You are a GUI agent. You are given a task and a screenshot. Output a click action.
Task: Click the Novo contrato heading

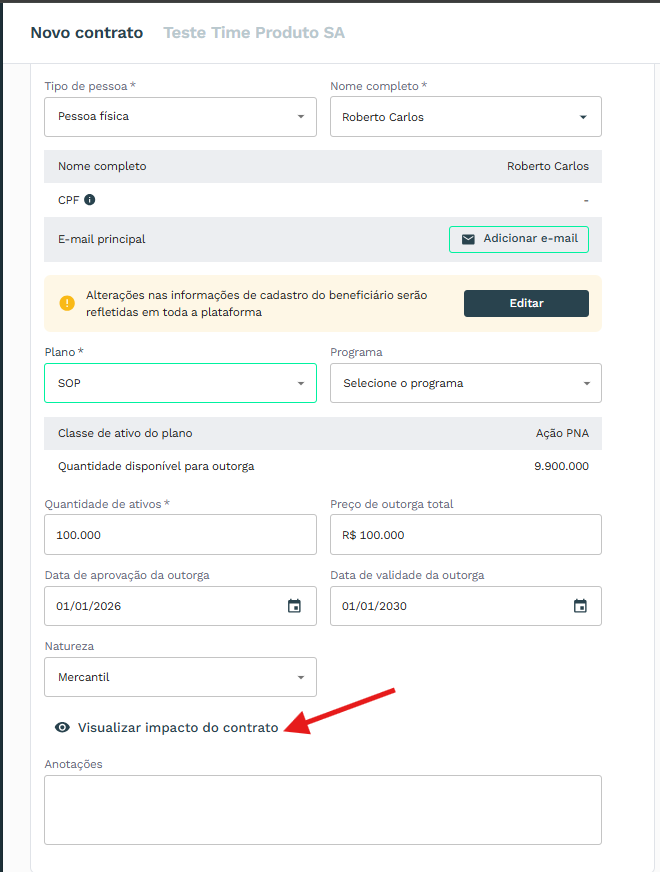coord(87,33)
